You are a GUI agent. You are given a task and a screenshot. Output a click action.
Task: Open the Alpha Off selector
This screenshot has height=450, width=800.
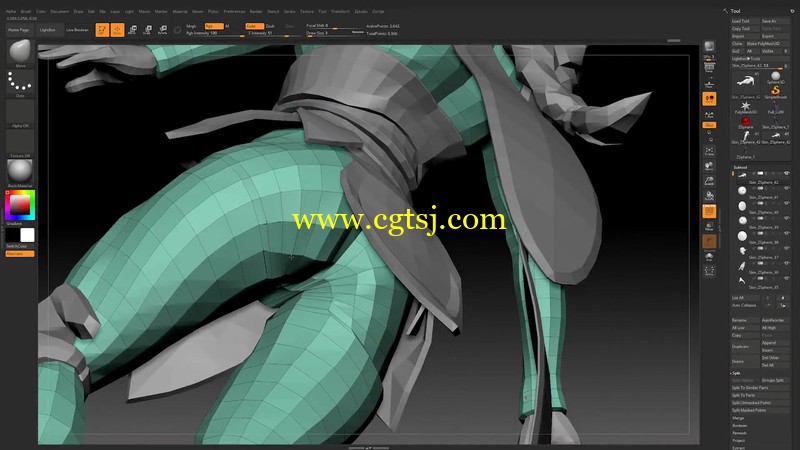click(x=20, y=112)
